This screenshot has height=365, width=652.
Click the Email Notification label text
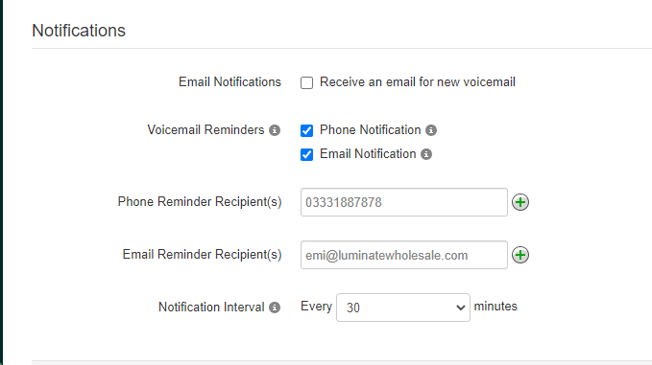point(368,154)
